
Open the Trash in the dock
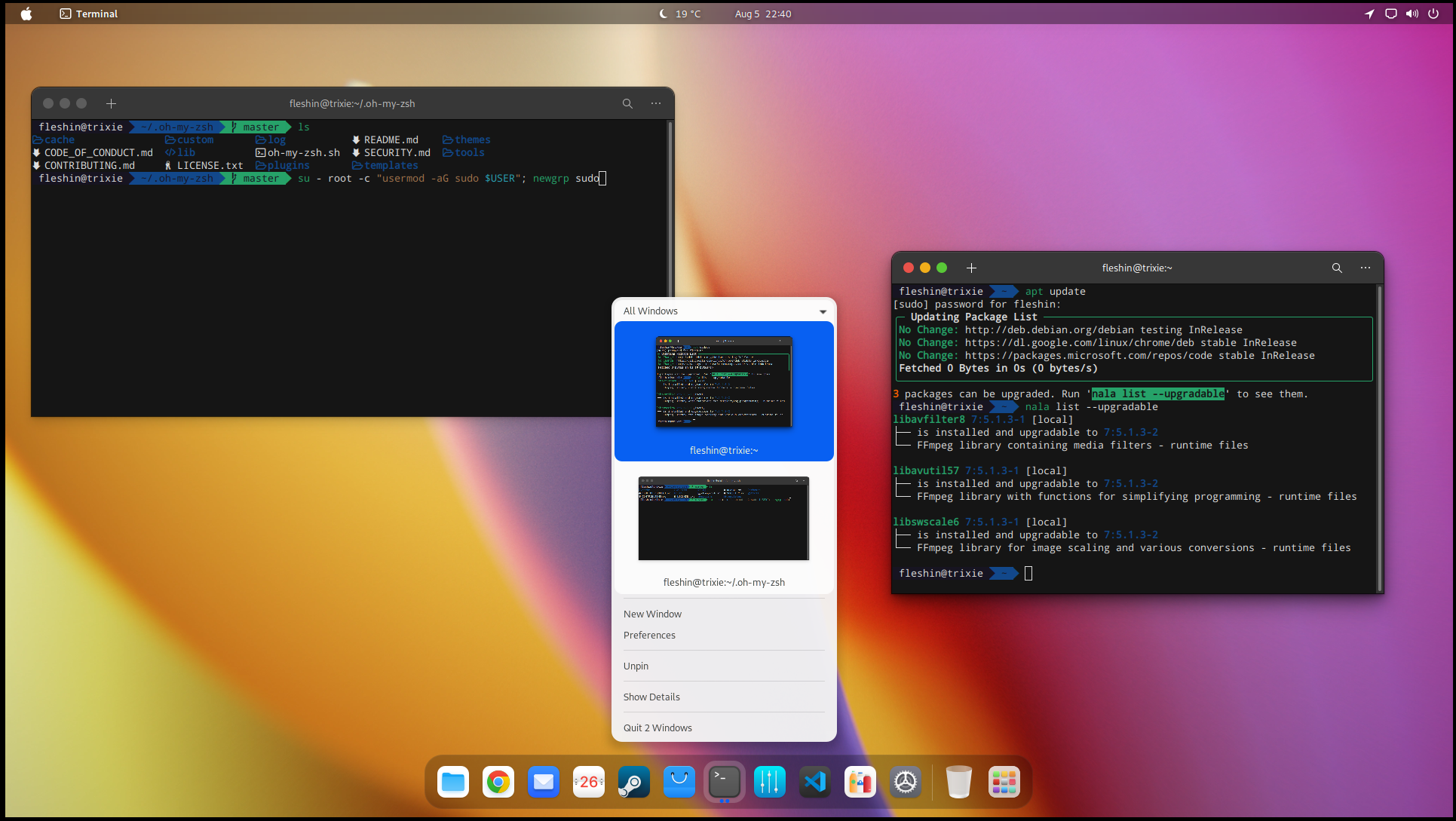pyautogui.click(x=958, y=782)
